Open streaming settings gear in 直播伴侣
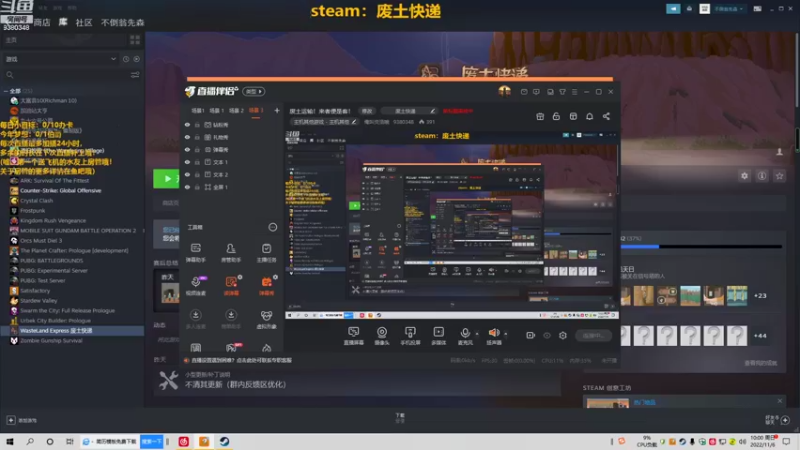Screen dimensions: 800x450 pos(563,335)
